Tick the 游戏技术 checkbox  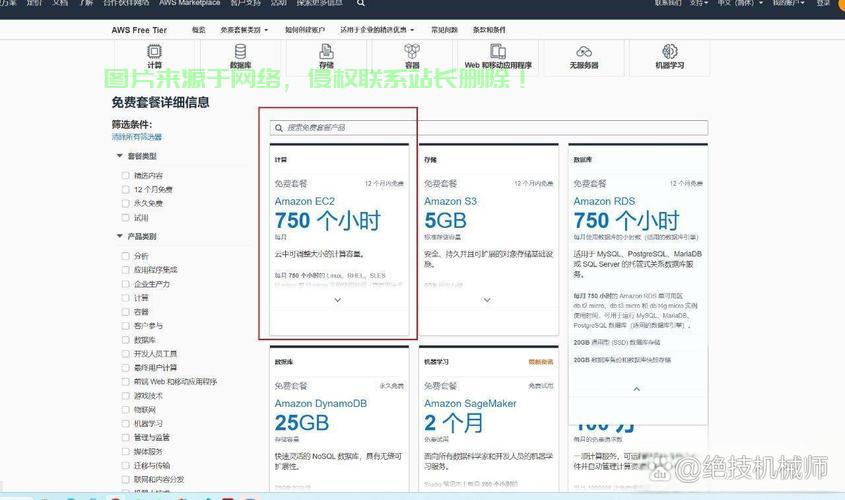(x=126, y=395)
